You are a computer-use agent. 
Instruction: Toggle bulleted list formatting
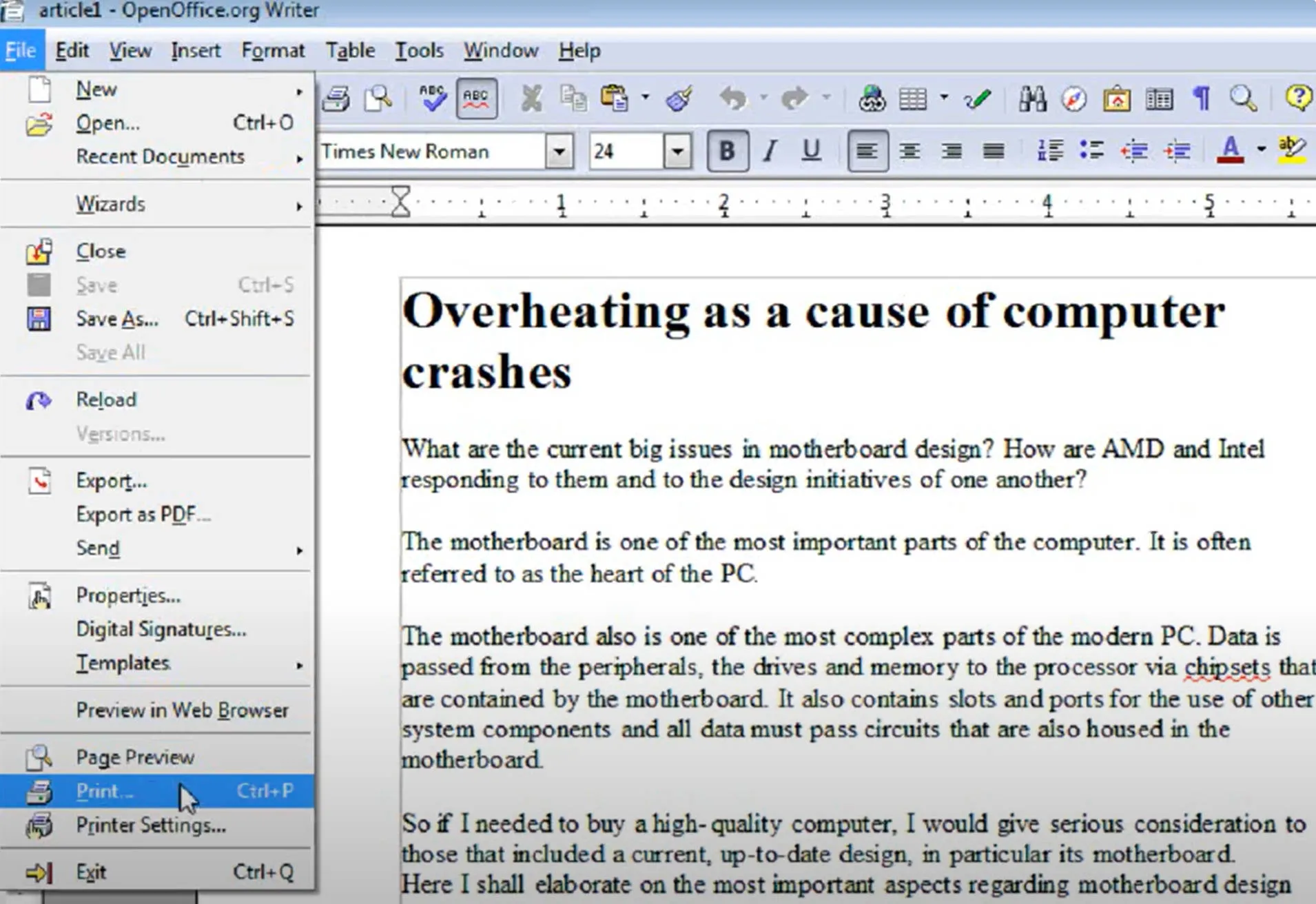pos(1092,150)
